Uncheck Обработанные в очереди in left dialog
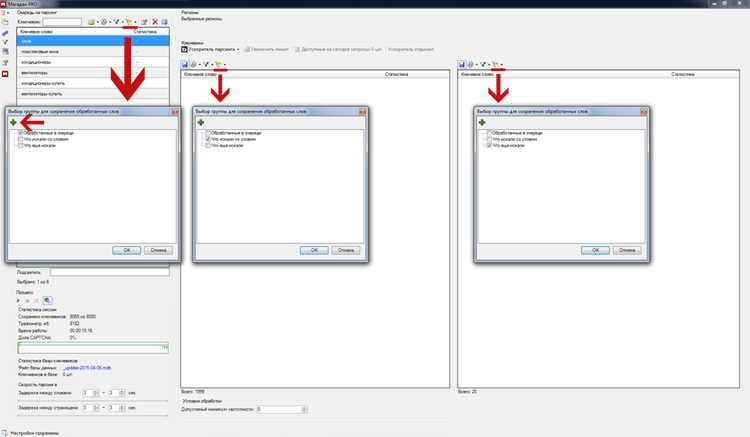 [x=21, y=133]
